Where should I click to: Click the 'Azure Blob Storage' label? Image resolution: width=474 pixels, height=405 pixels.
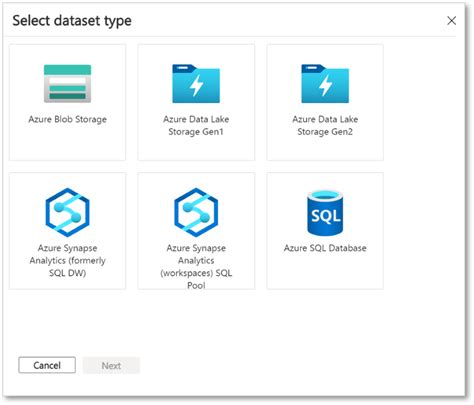coord(67,119)
